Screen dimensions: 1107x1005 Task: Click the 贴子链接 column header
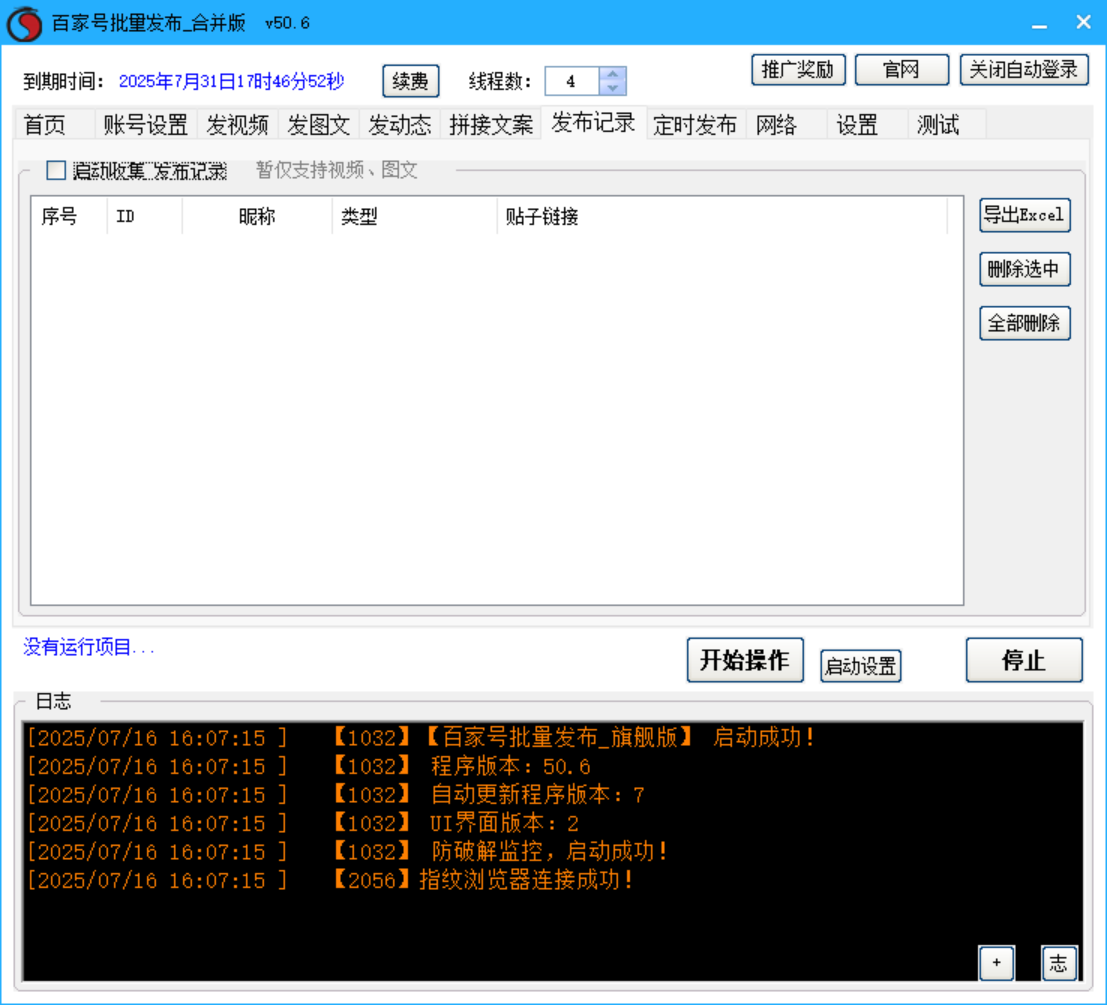click(x=722, y=216)
